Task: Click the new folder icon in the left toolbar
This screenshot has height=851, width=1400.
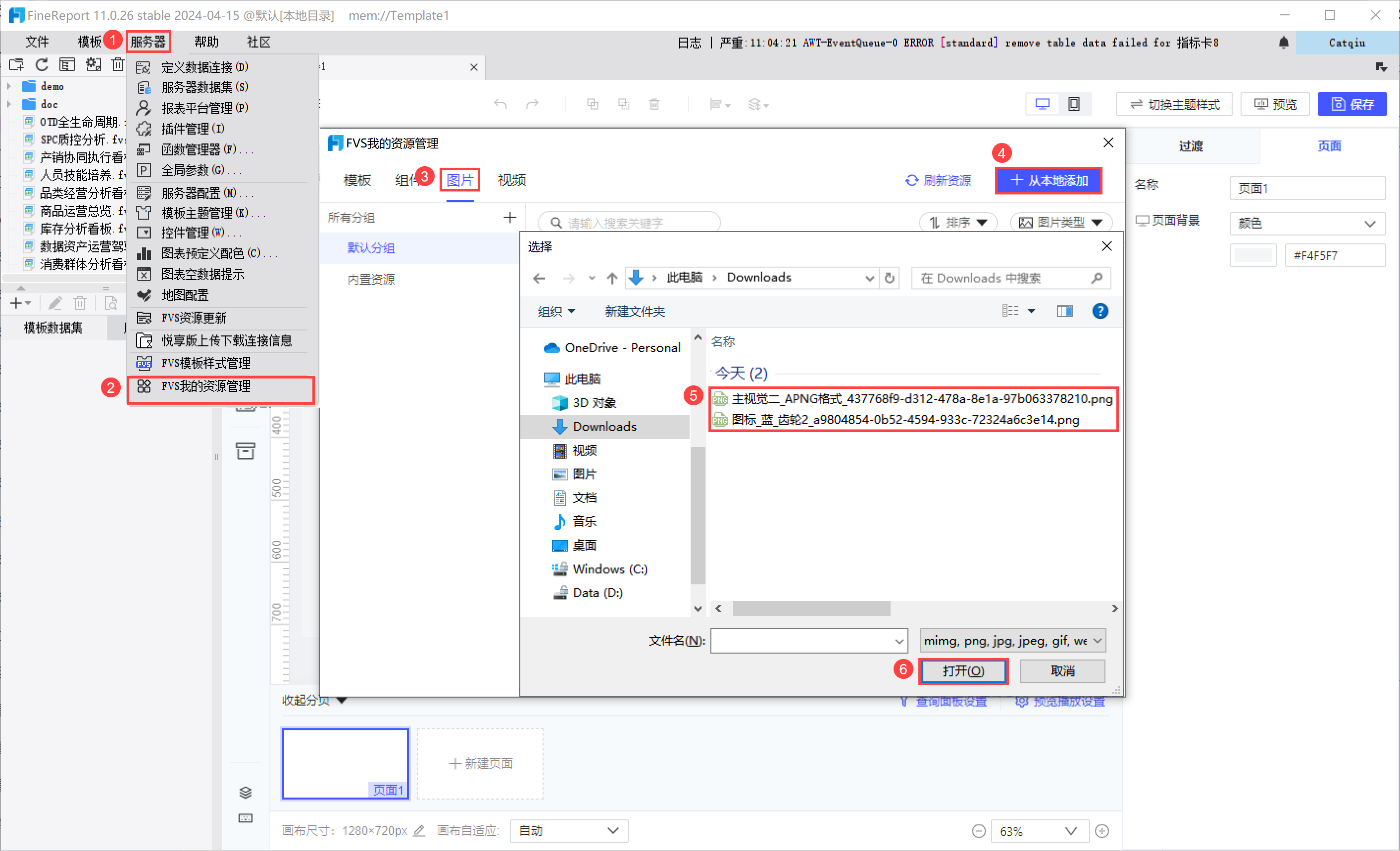Action: point(16,65)
